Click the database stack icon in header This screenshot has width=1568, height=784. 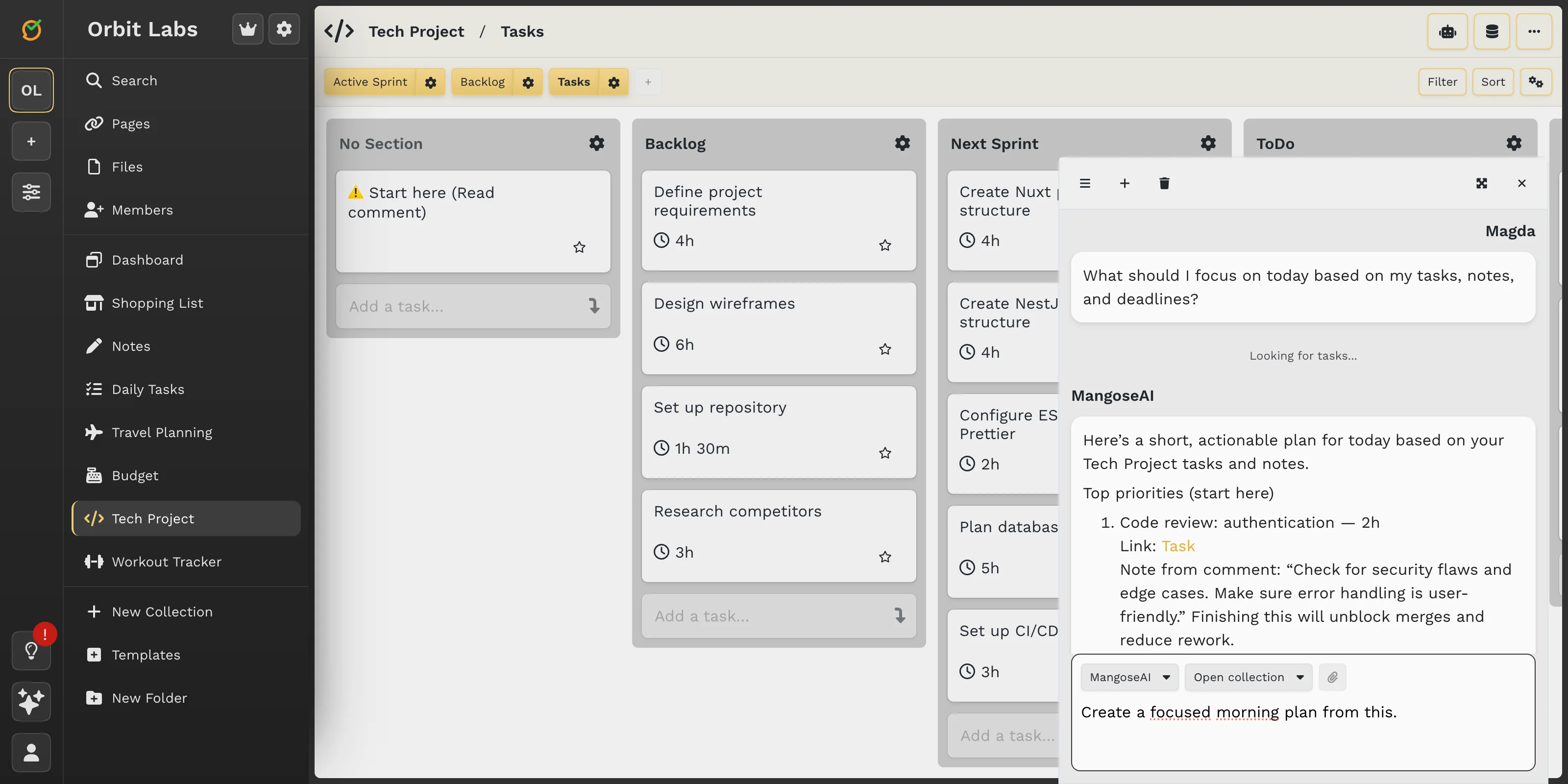[x=1491, y=32]
